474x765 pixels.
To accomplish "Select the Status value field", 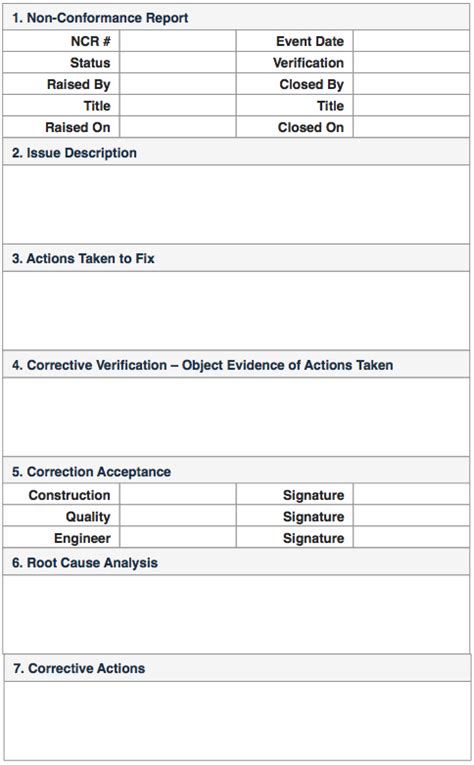I will (x=178, y=62).
